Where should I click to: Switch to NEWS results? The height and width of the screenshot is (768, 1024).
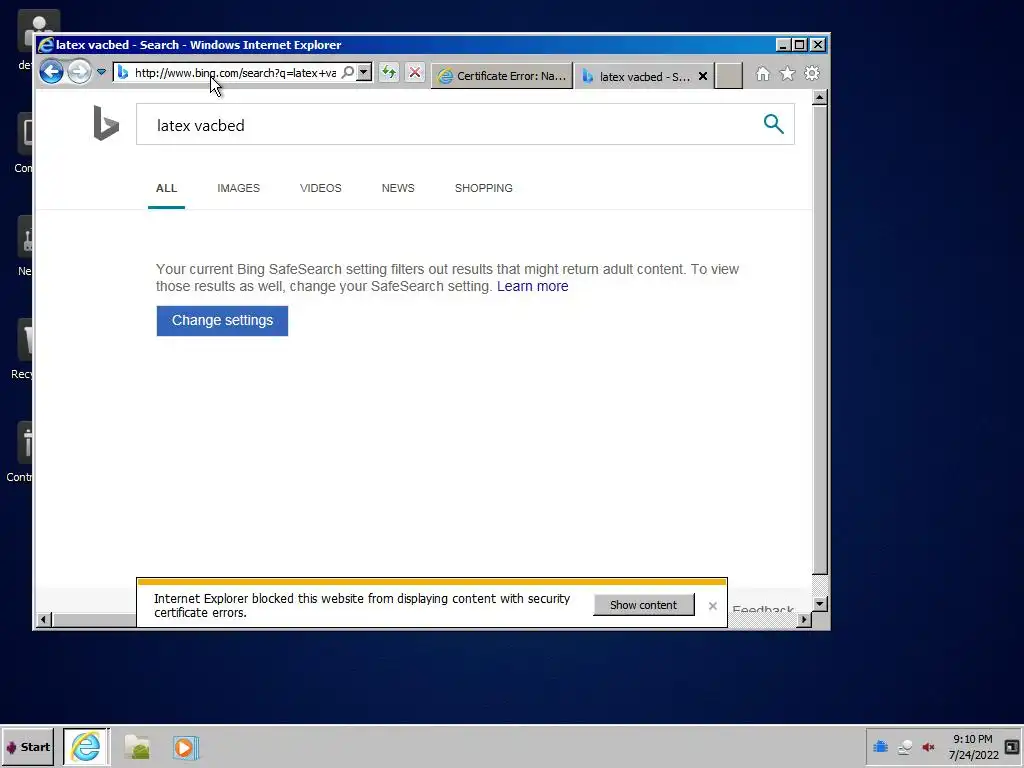click(x=398, y=188)
